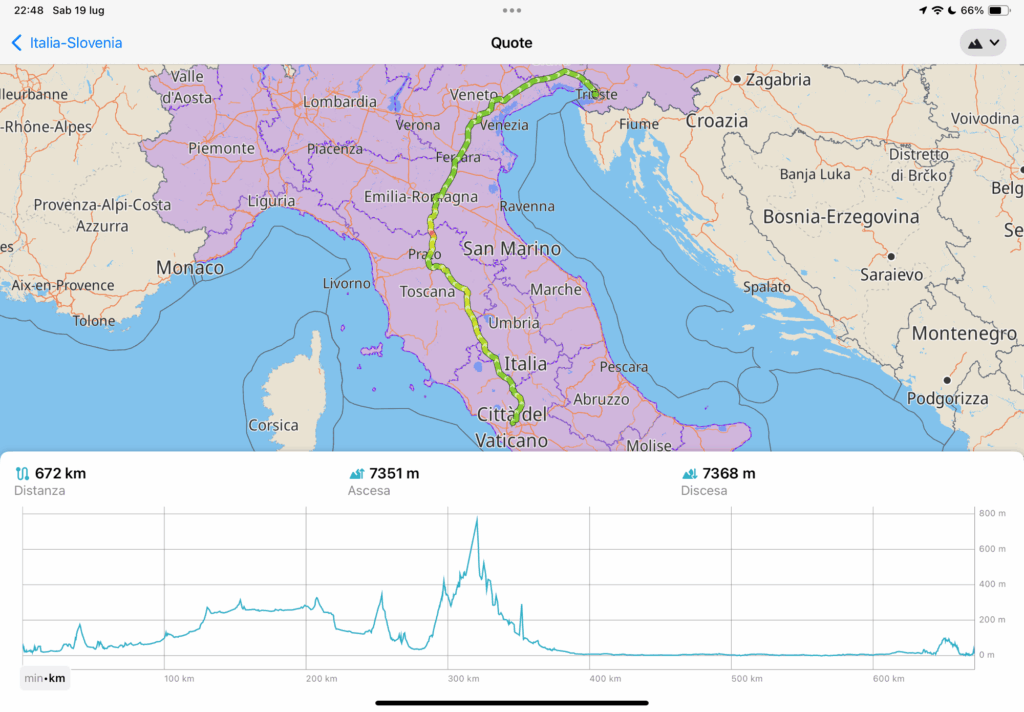Screen dimensions: 1024x712
Task: Tap the status bar clock 22:48
Action: pyautogui.click(x=29, y=10)
